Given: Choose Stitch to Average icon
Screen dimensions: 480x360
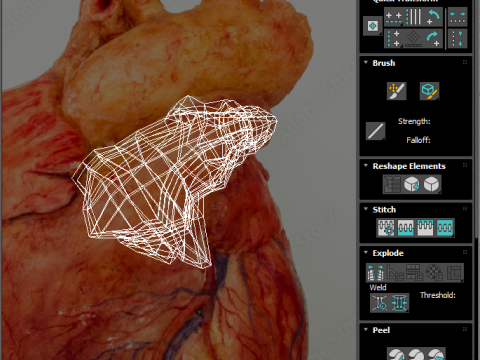Looking at the screenshot, I should [x=406, y=228].
